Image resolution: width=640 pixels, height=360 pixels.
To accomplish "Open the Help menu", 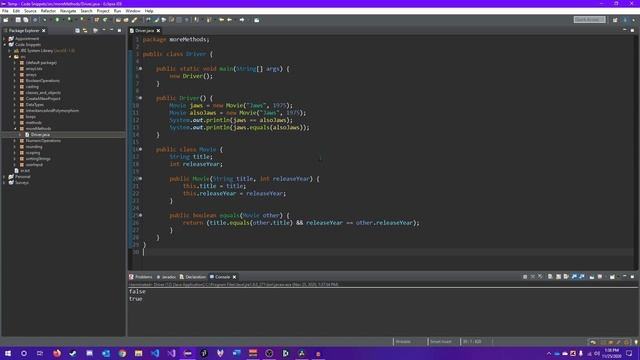I will (149, 11).
